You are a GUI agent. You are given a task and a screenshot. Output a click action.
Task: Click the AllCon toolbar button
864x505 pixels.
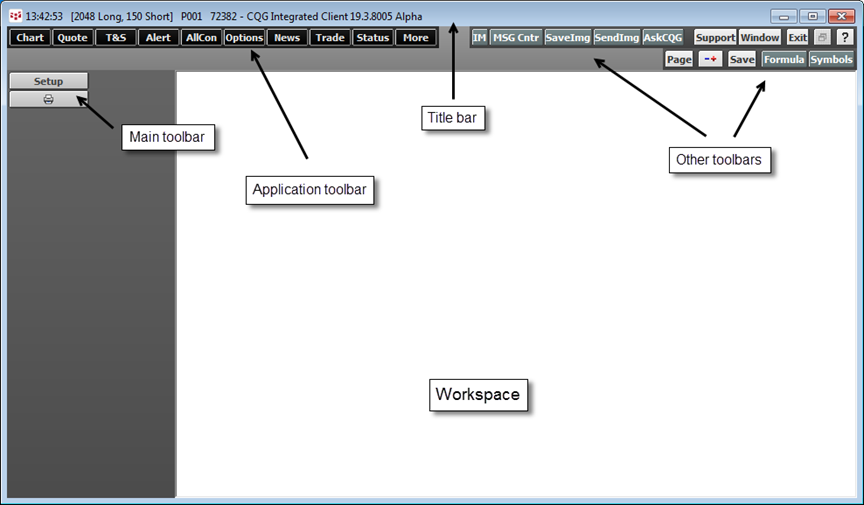pos(201,37)
